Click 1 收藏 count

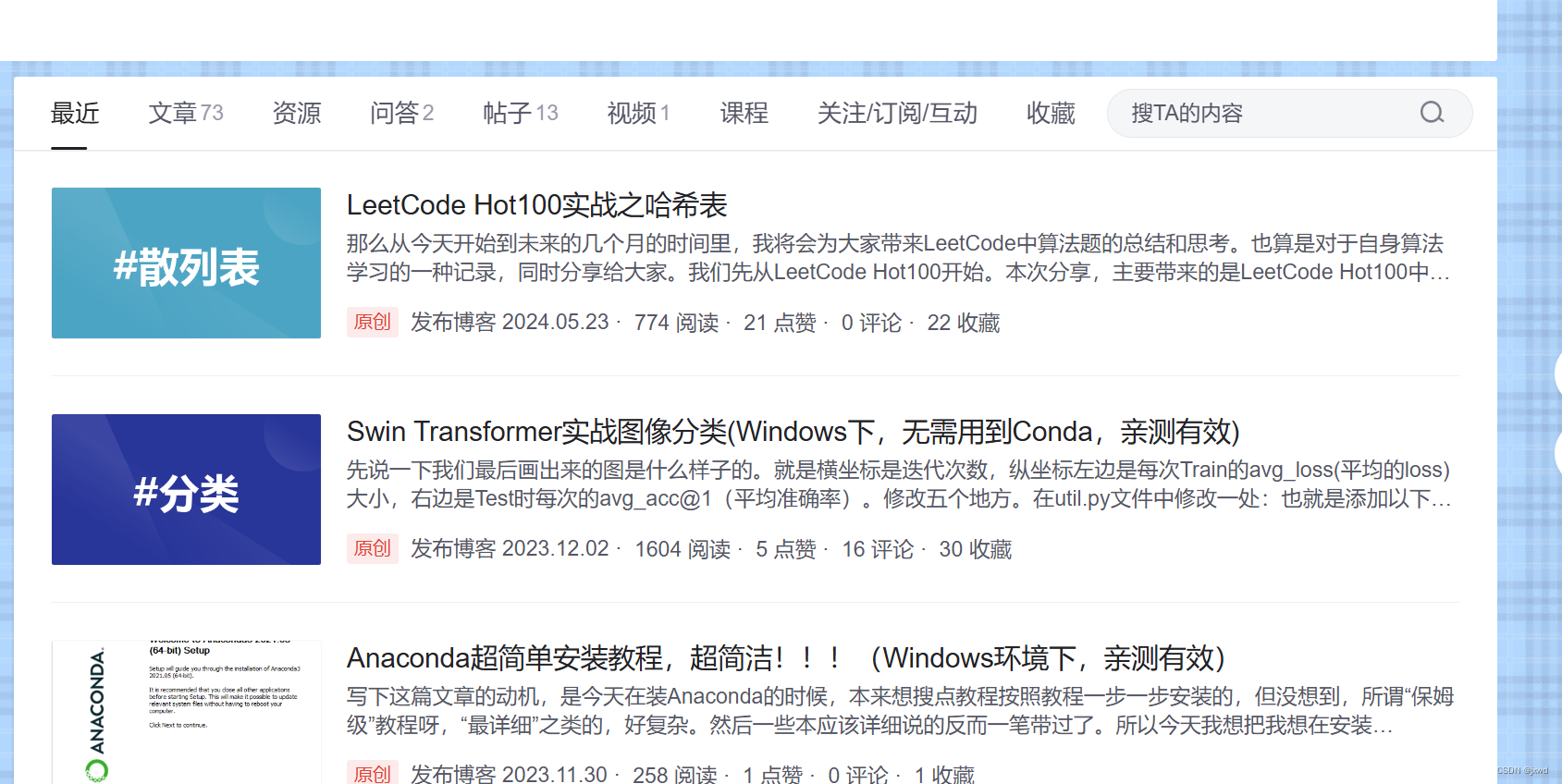944,774
